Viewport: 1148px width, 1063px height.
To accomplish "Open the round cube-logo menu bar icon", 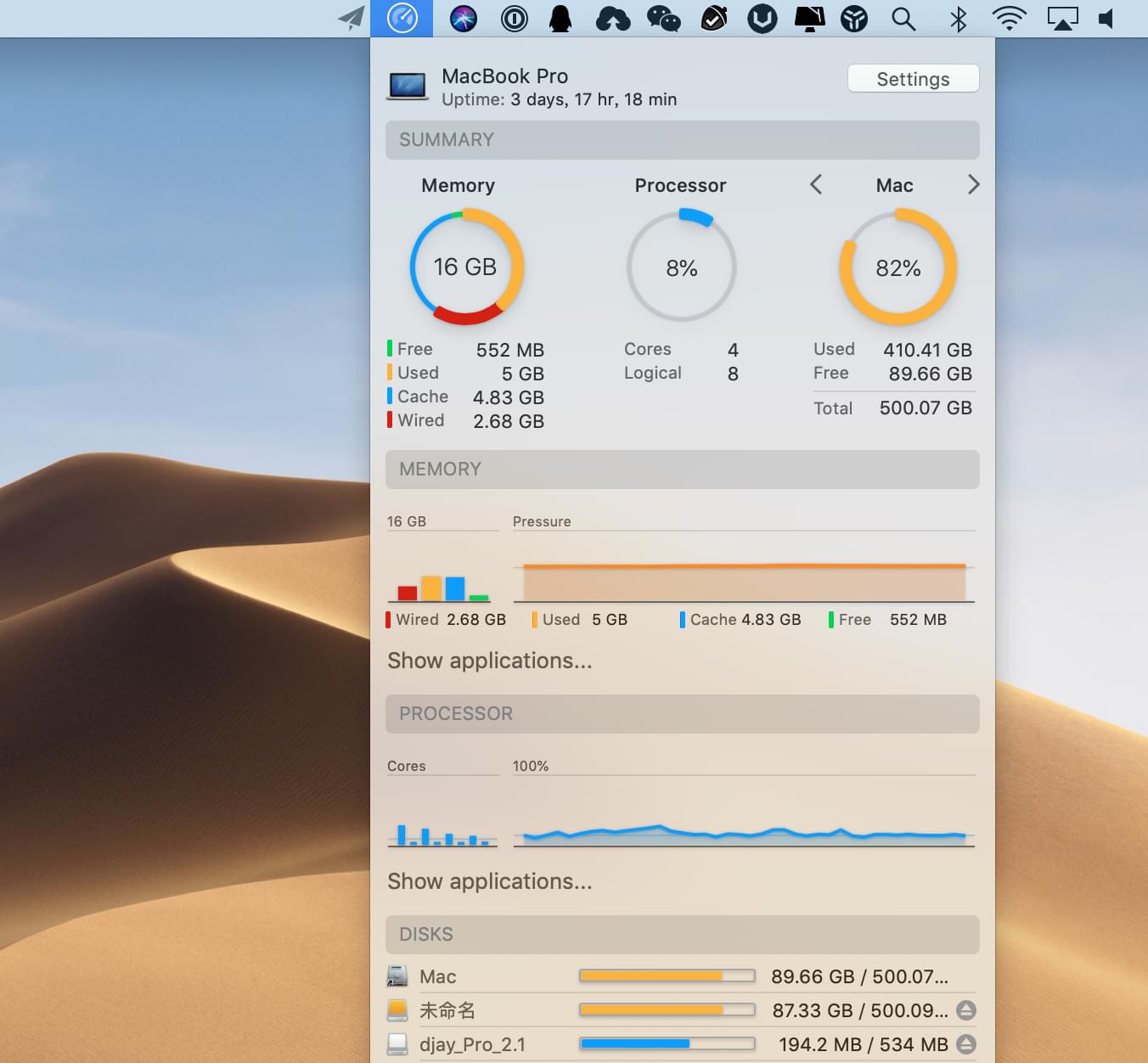I will tap(854, 19).
